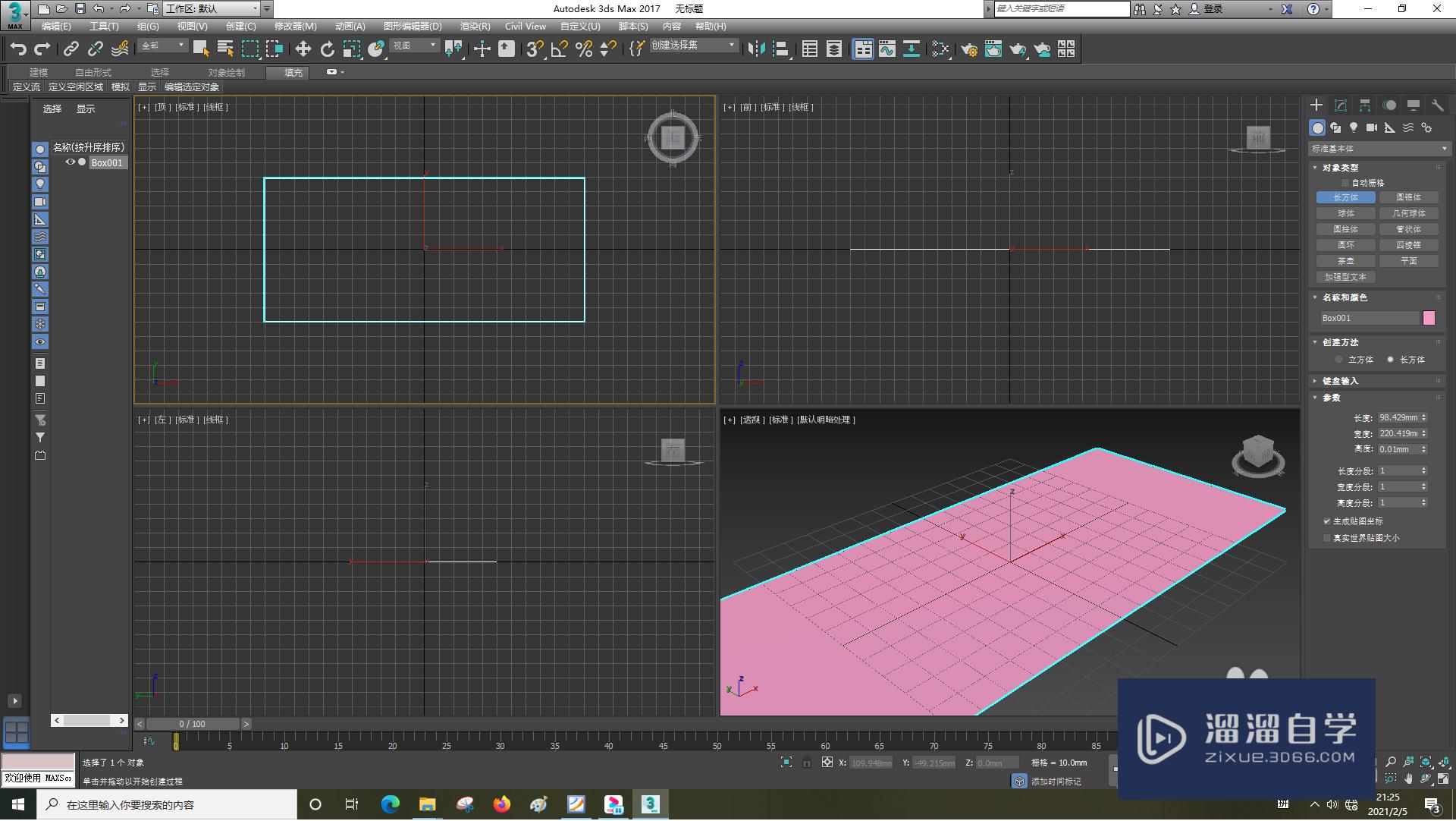Click the Plane (平面) object button
The width and height of the screenshot is (1456, 821).
click(x=1409, y=261)
